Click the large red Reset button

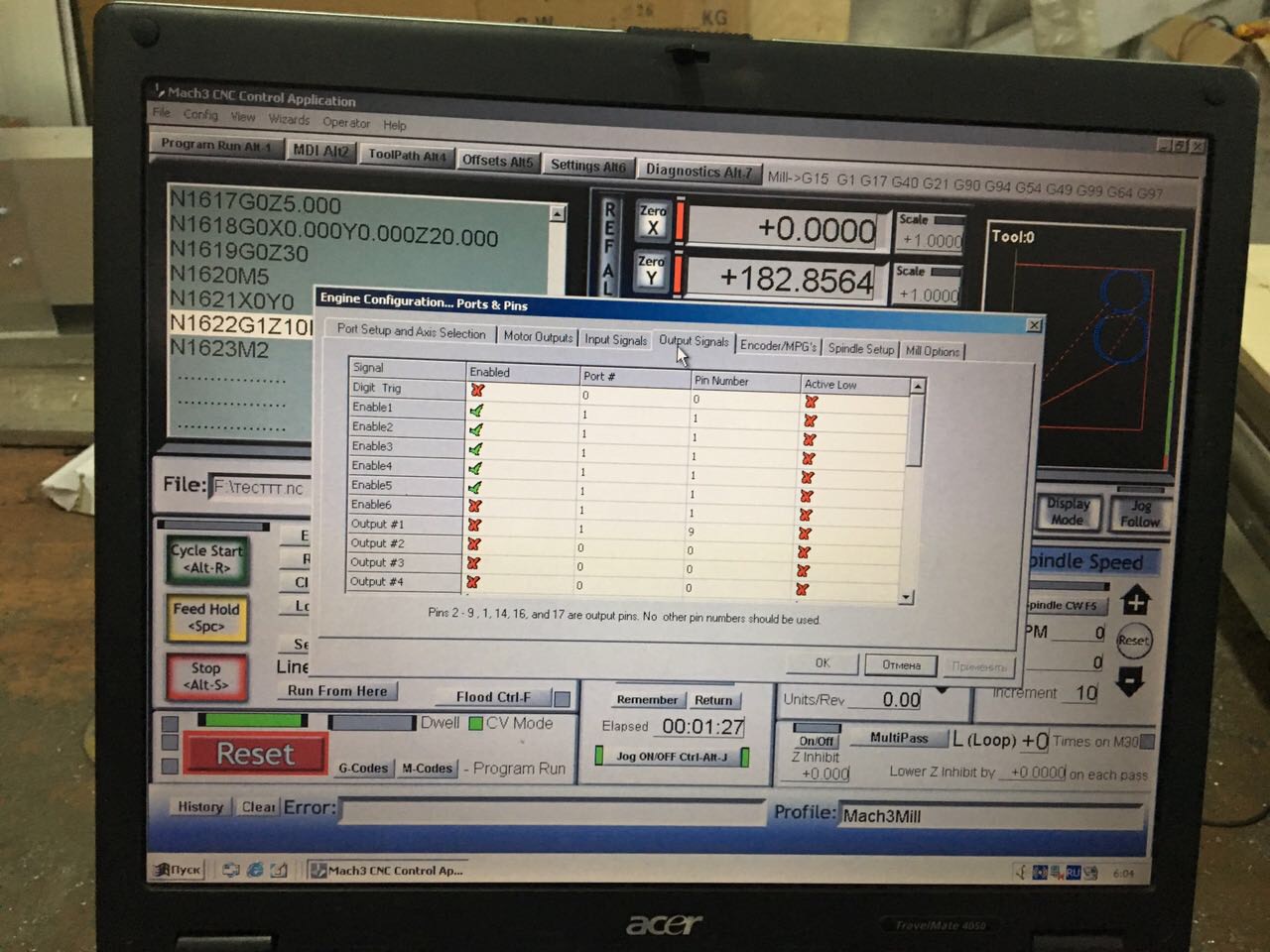point(255,755)
